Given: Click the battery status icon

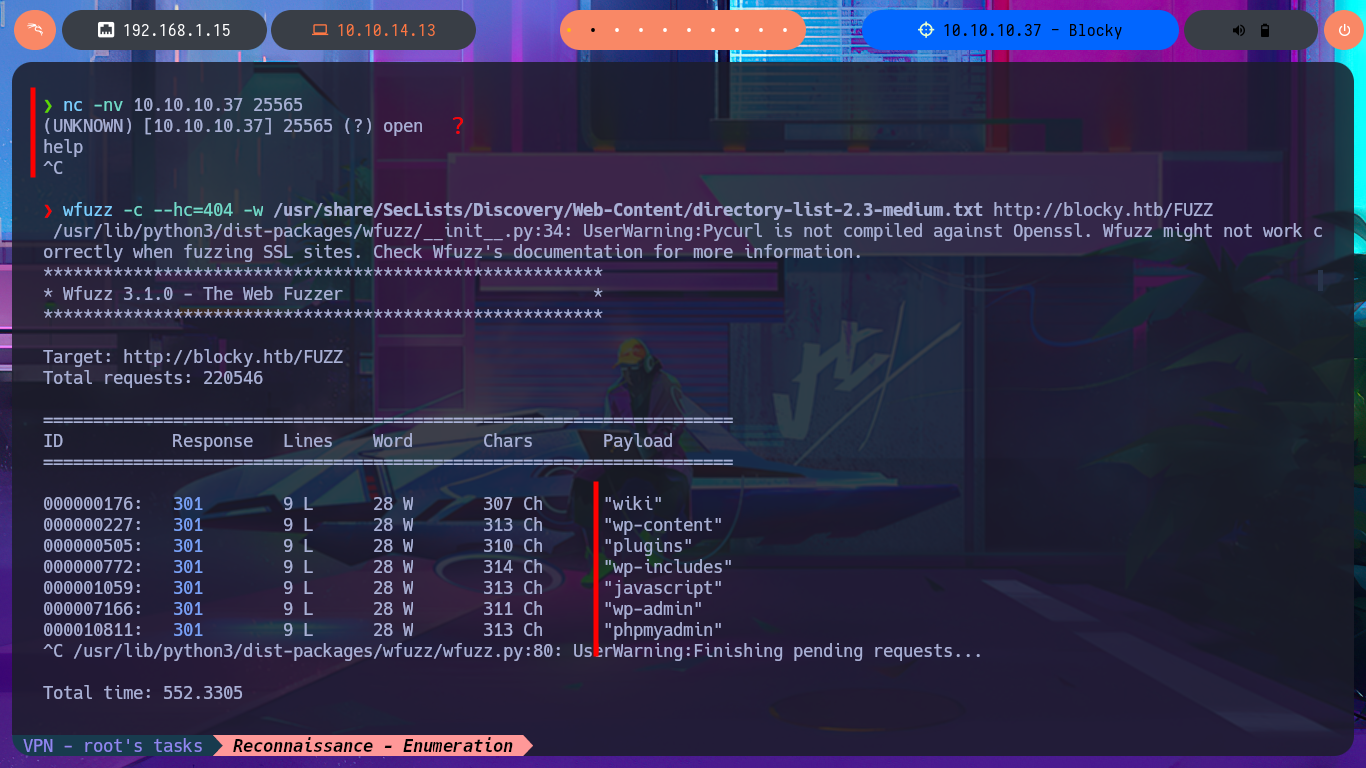Looking at the screenshot, I should click(1265, 30).
